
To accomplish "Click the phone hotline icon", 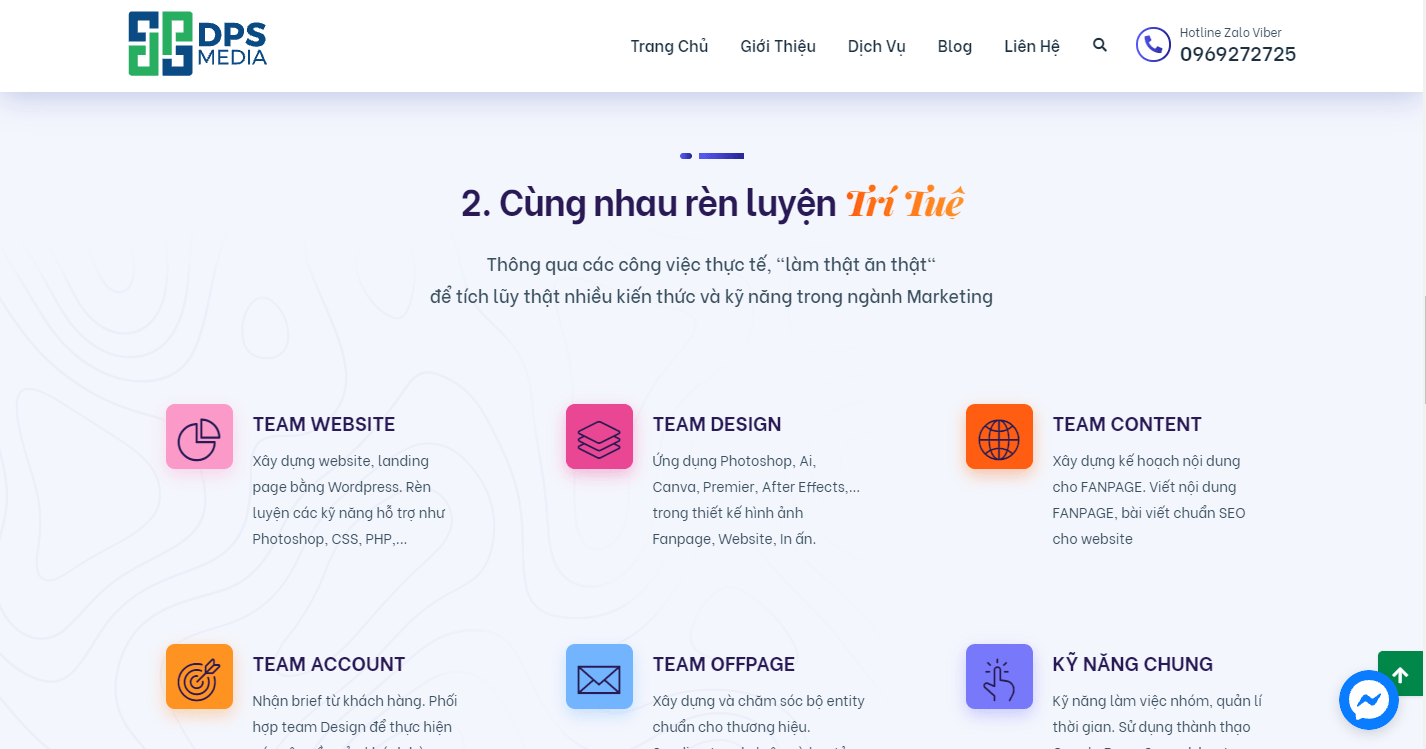I will click(x=1153, y=44).
